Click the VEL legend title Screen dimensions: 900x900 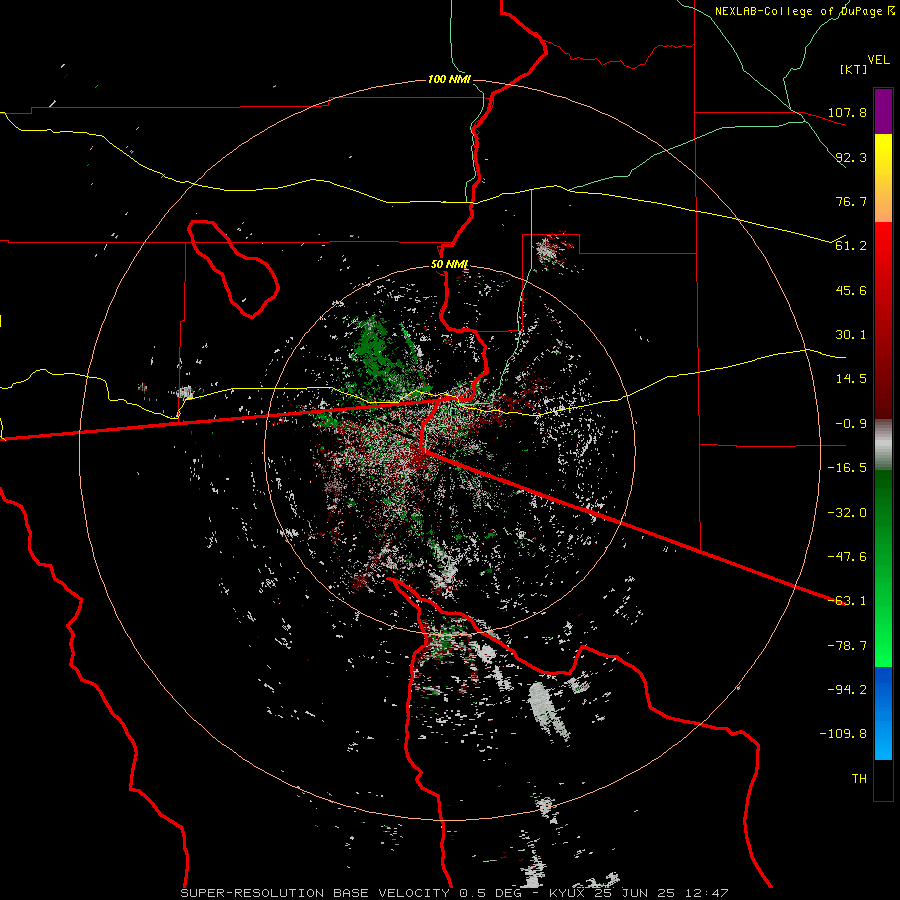tap(878, 60)
